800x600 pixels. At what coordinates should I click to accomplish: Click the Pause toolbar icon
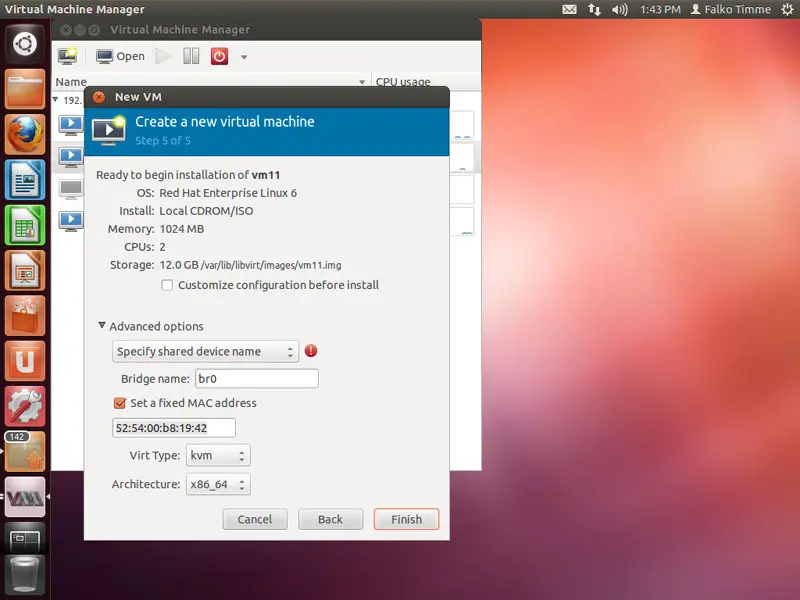[191, 56]
